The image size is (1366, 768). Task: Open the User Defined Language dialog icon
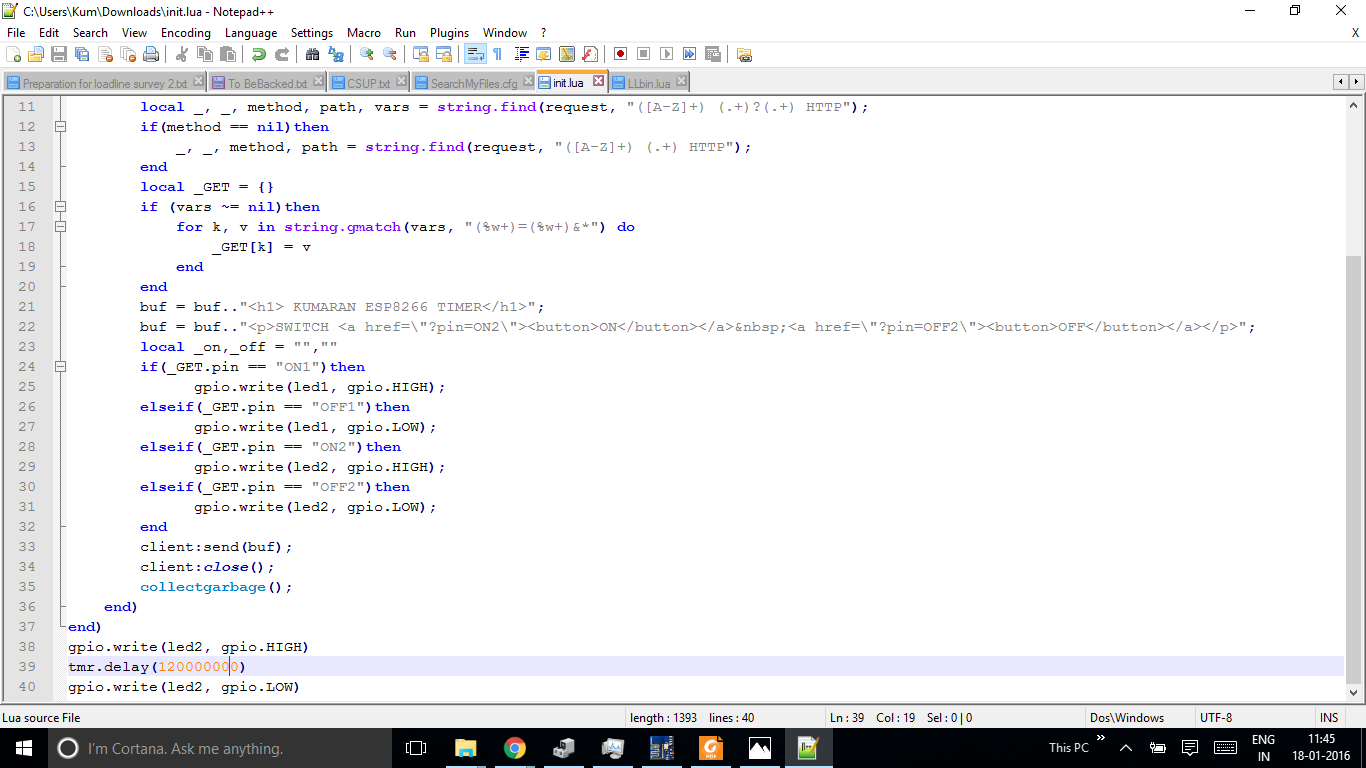click(x=544, y=54)
